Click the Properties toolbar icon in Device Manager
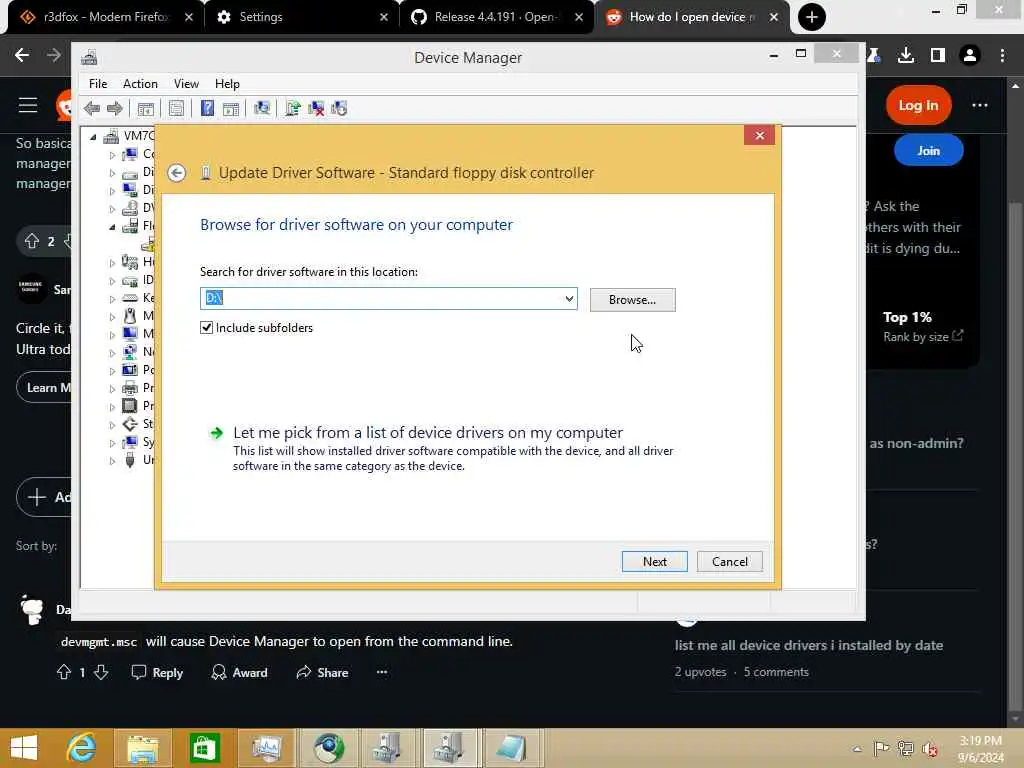The height and width of the screenshot is (768, 1024). point(176,108)
